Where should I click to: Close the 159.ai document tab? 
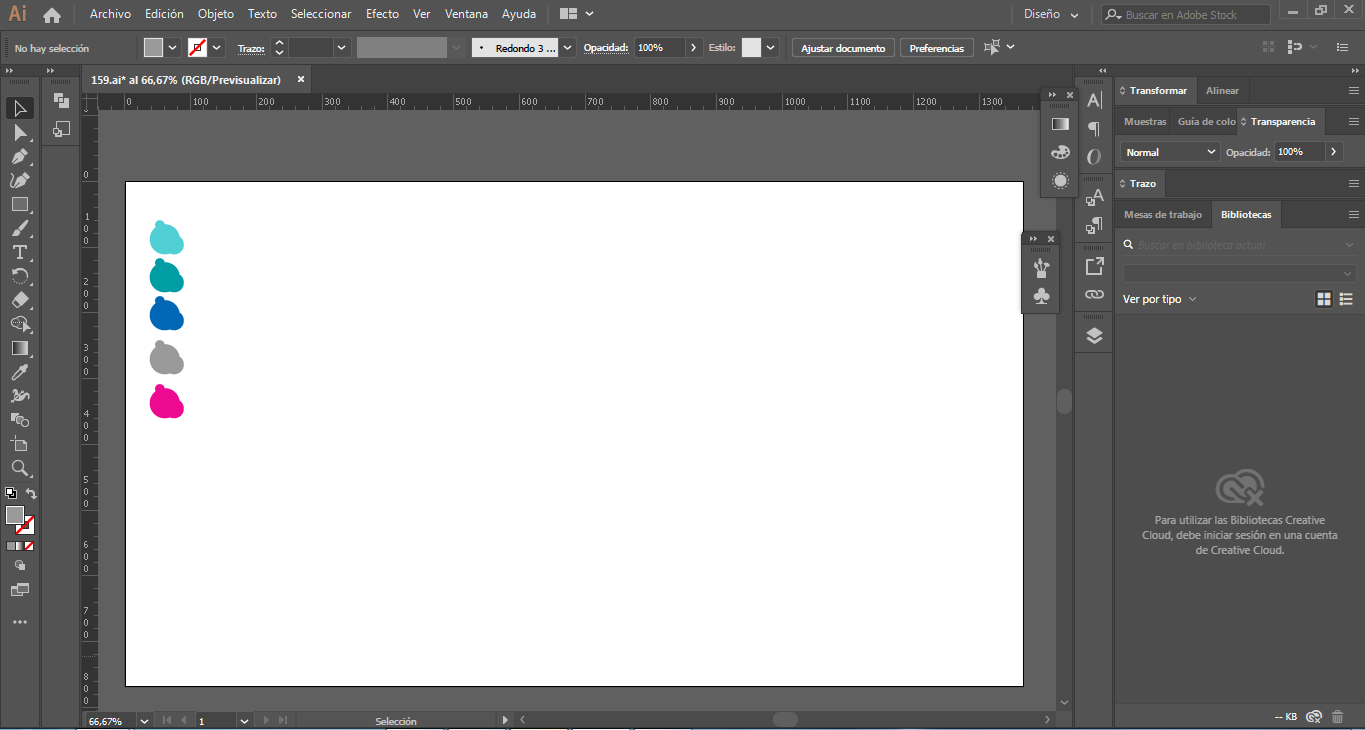coord(301,79)
